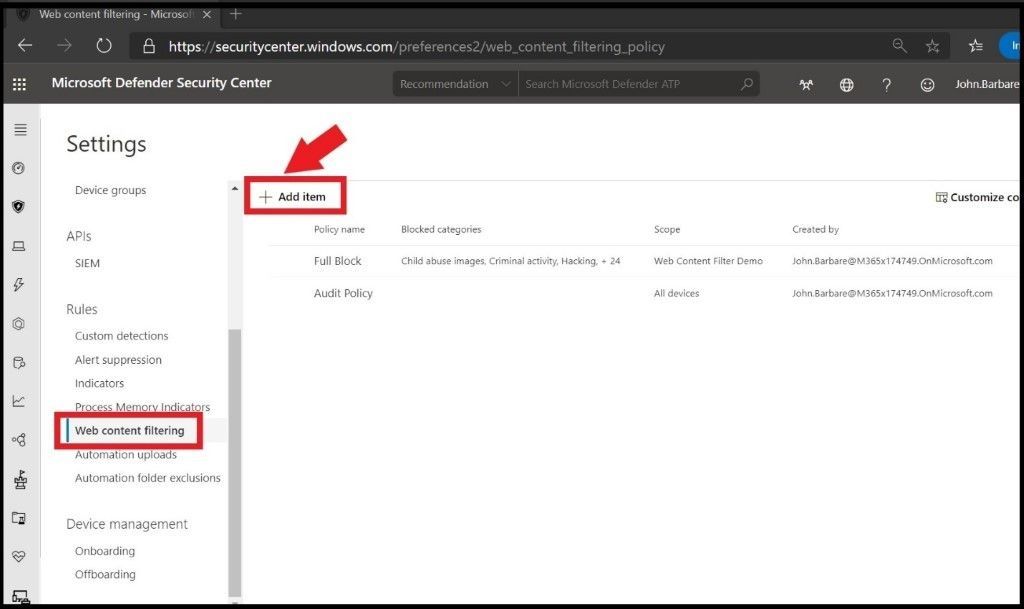The width and height of the screenshot is (1024, 609).
Task: Click the padlock site info icon
Action: (x=149, y=46)
